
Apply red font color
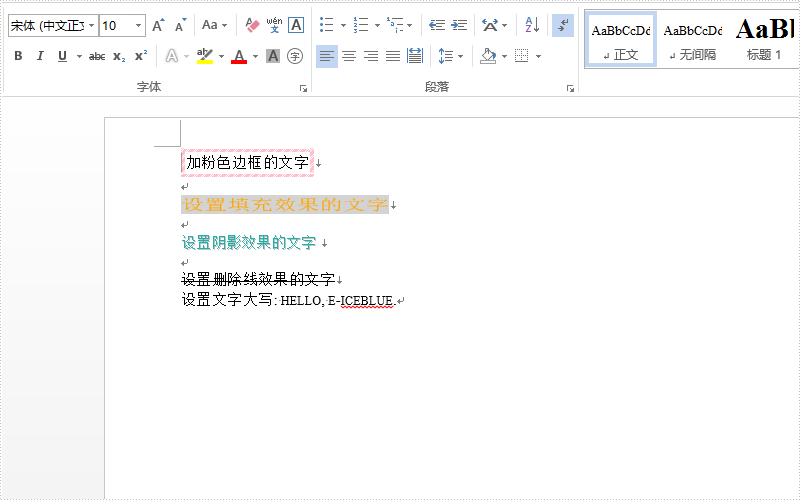click(x=239, y=56)
